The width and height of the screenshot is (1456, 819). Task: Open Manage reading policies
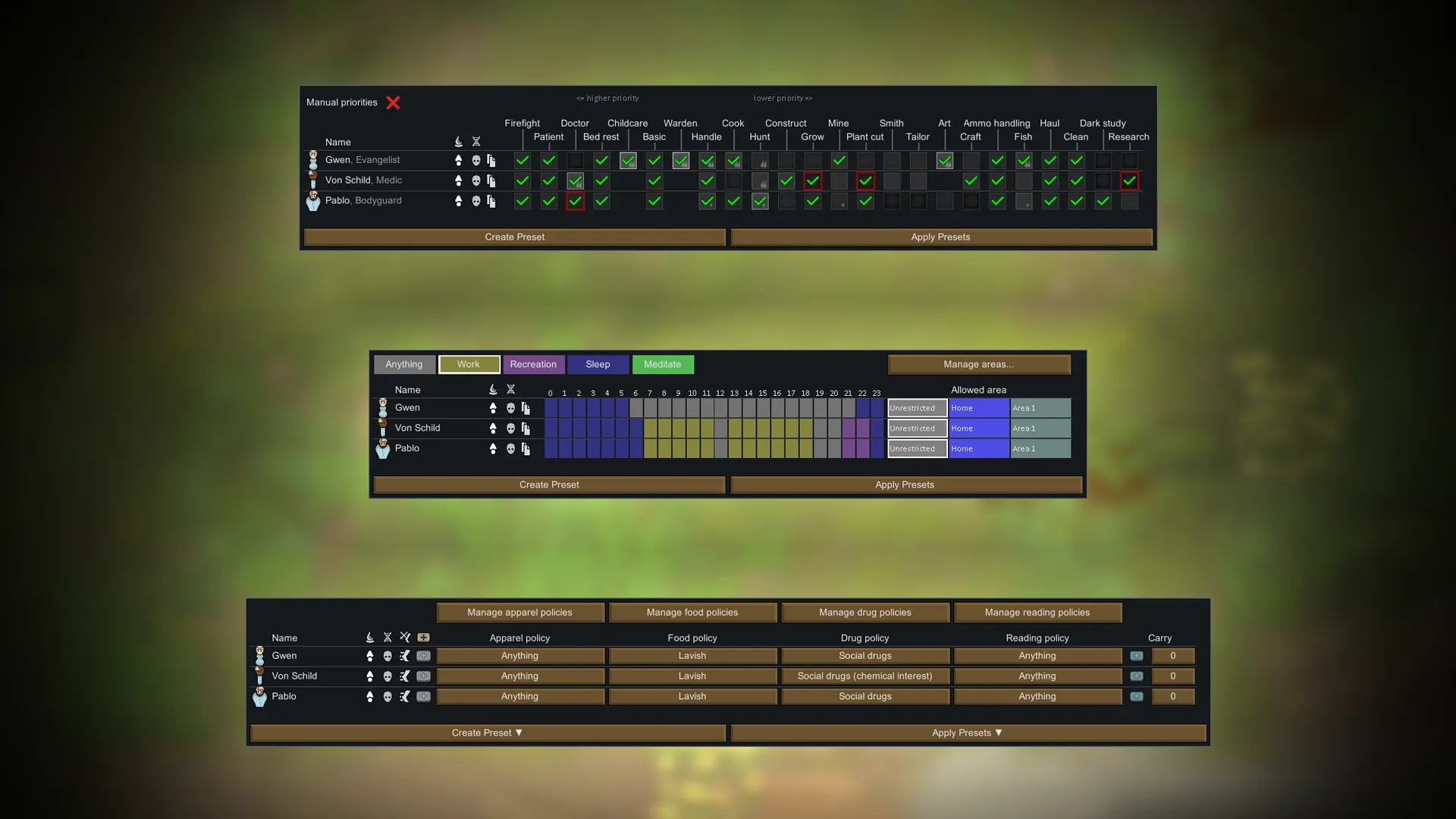click(x=1037, y=613)
